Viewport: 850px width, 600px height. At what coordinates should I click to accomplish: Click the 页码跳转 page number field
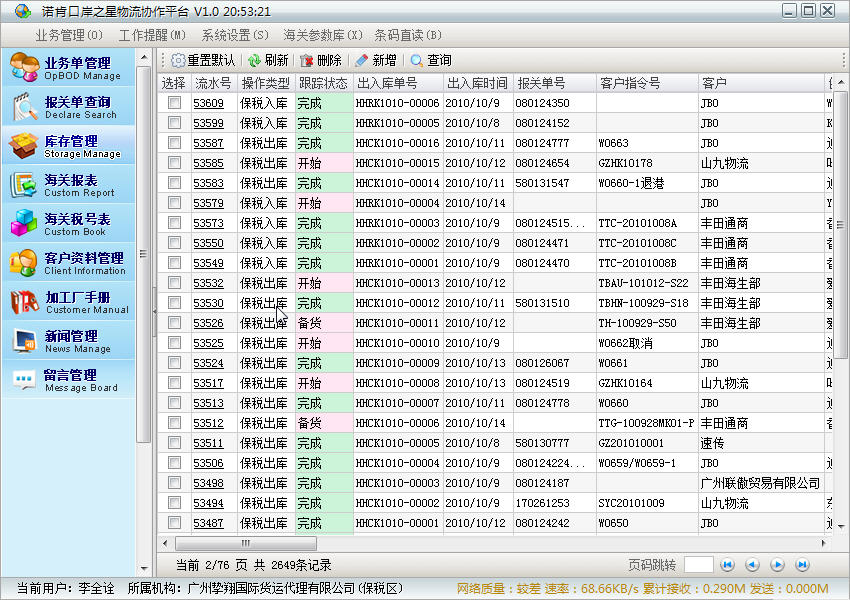(x=699, y=565)
